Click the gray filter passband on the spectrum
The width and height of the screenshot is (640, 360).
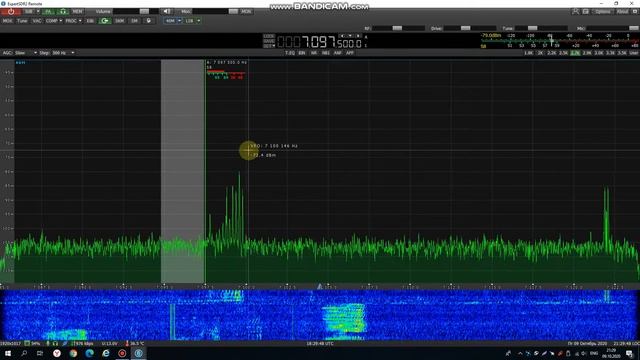click(x=182, y=171)
